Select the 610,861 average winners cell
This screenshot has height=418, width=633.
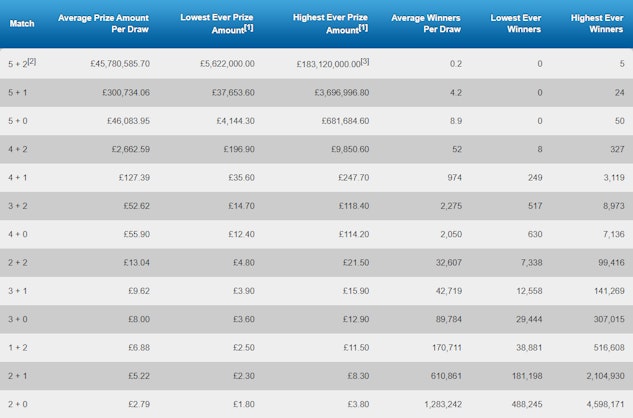pyautogui.click(x=446, y=376)
